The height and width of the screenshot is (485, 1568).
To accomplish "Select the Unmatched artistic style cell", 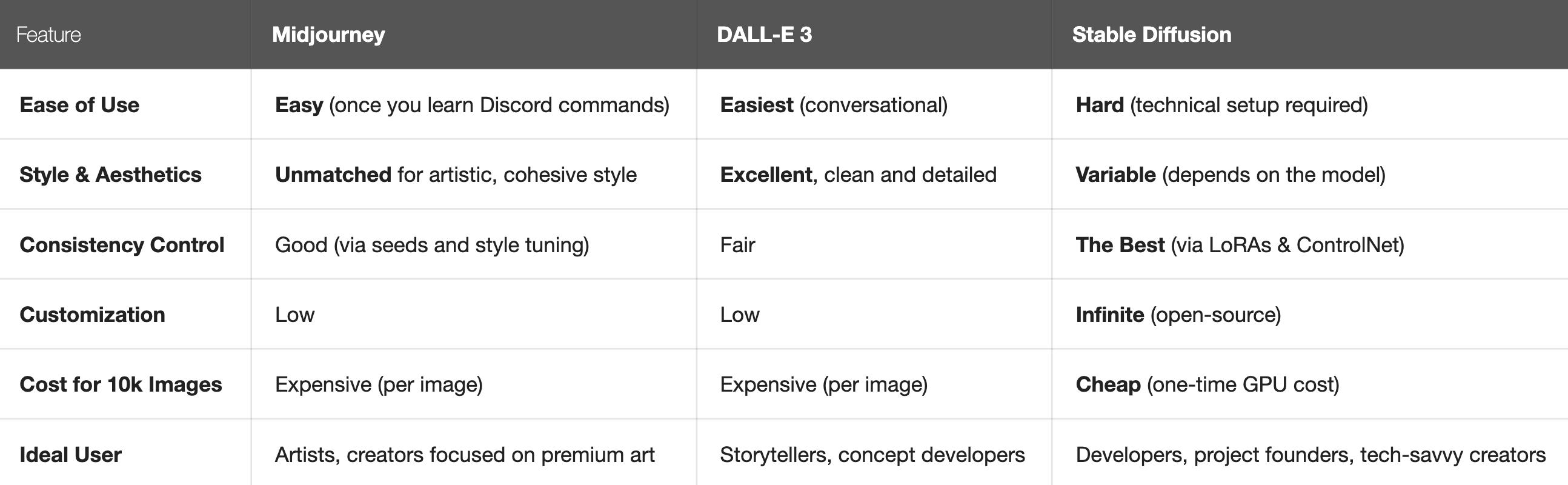I will coord(455,175).
